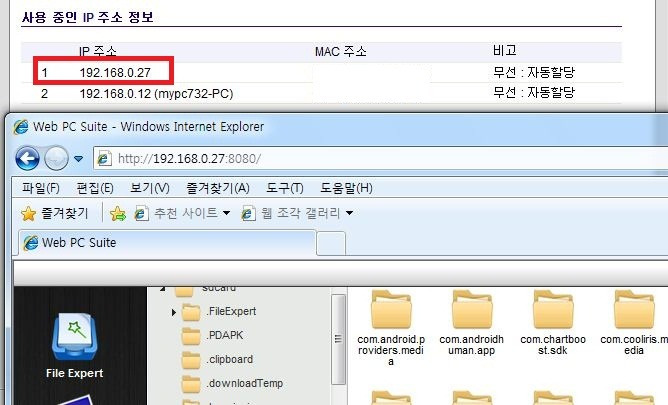Click the 비고 column header

pos(505,51)
